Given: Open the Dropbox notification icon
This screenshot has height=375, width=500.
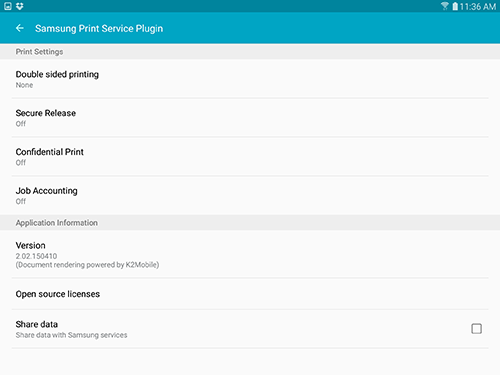Looking at the screenshot, I should pos(20,6).
